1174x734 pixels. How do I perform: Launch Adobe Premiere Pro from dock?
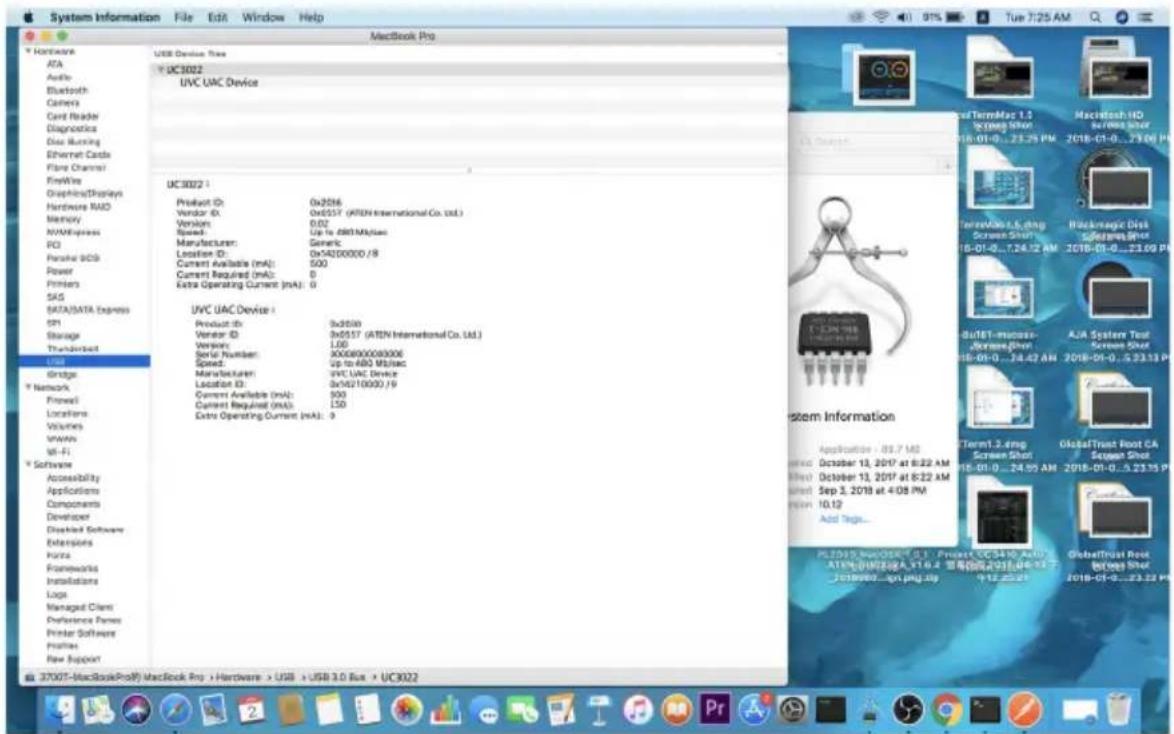(715, 708)
